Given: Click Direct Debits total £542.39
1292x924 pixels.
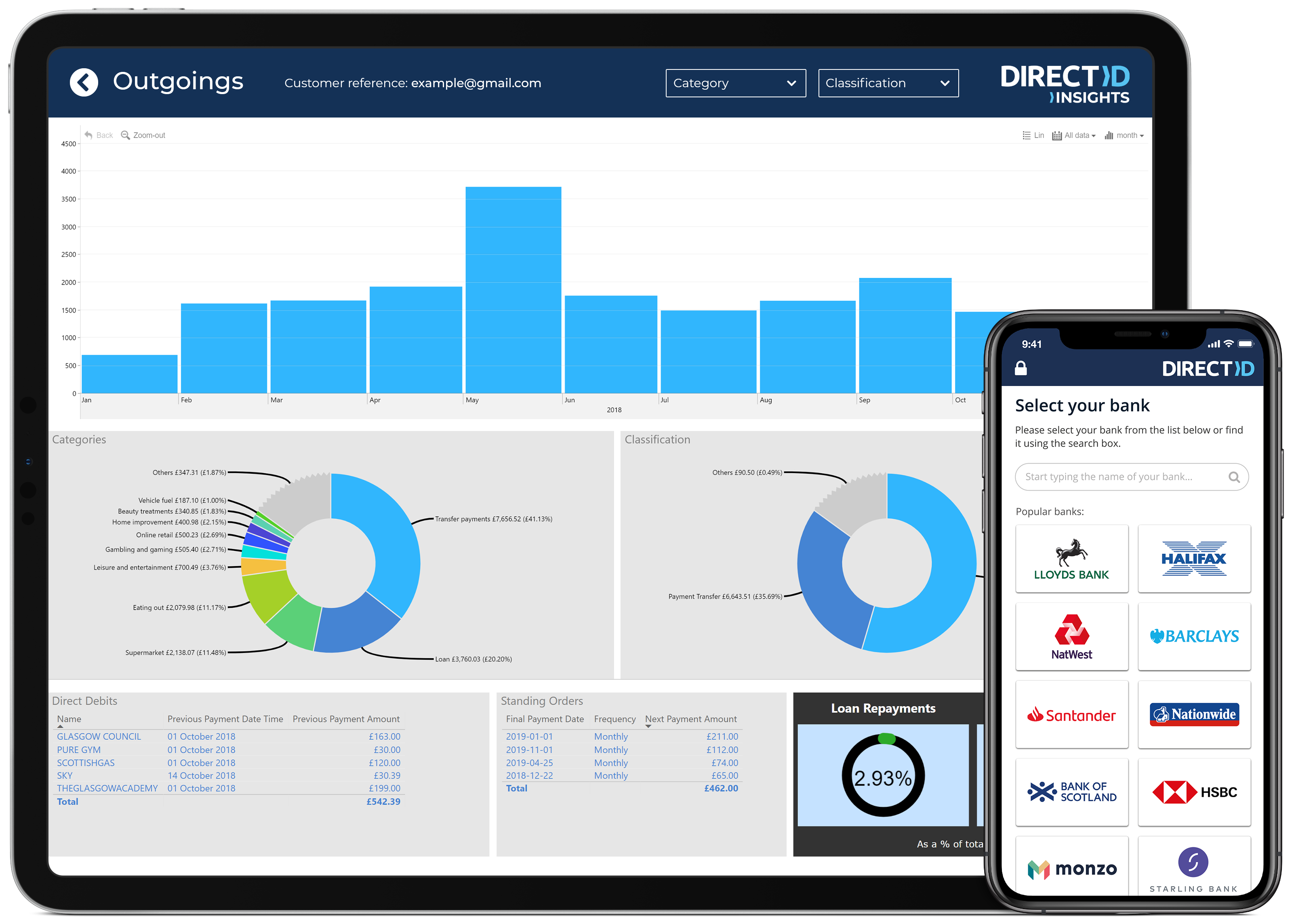Looking at the screenshot, I should coord(383,802).
